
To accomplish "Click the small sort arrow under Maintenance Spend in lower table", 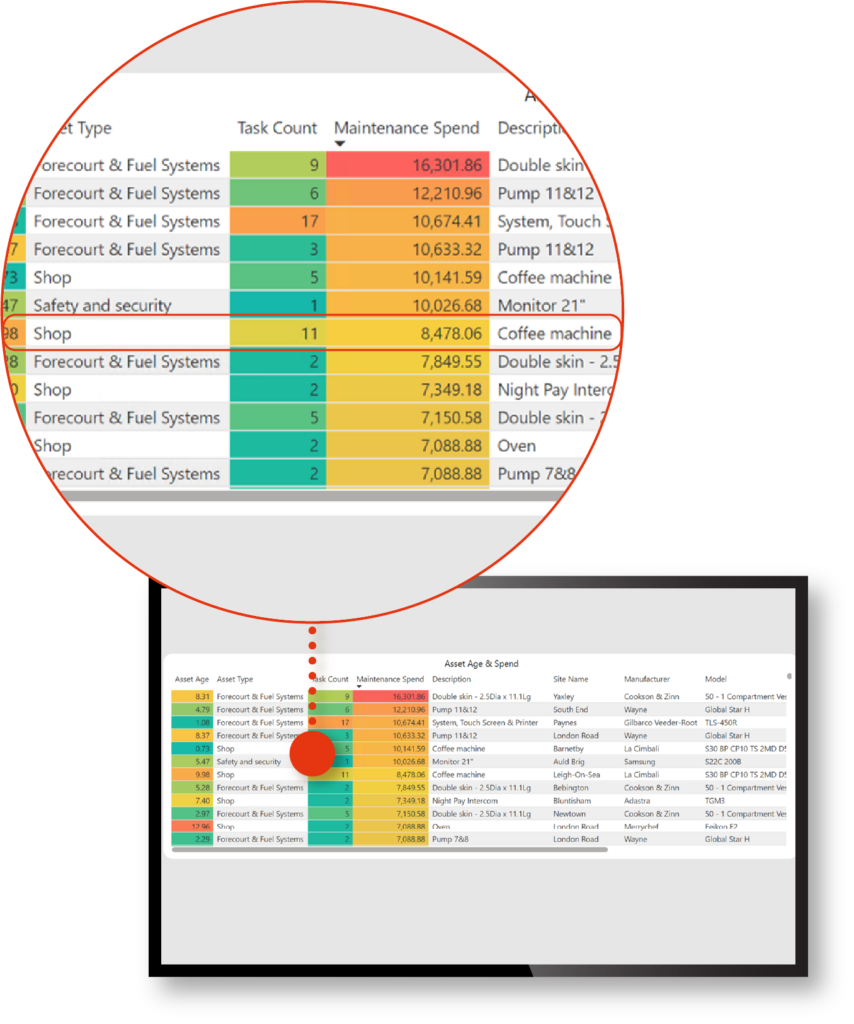I will pos(359,687).
